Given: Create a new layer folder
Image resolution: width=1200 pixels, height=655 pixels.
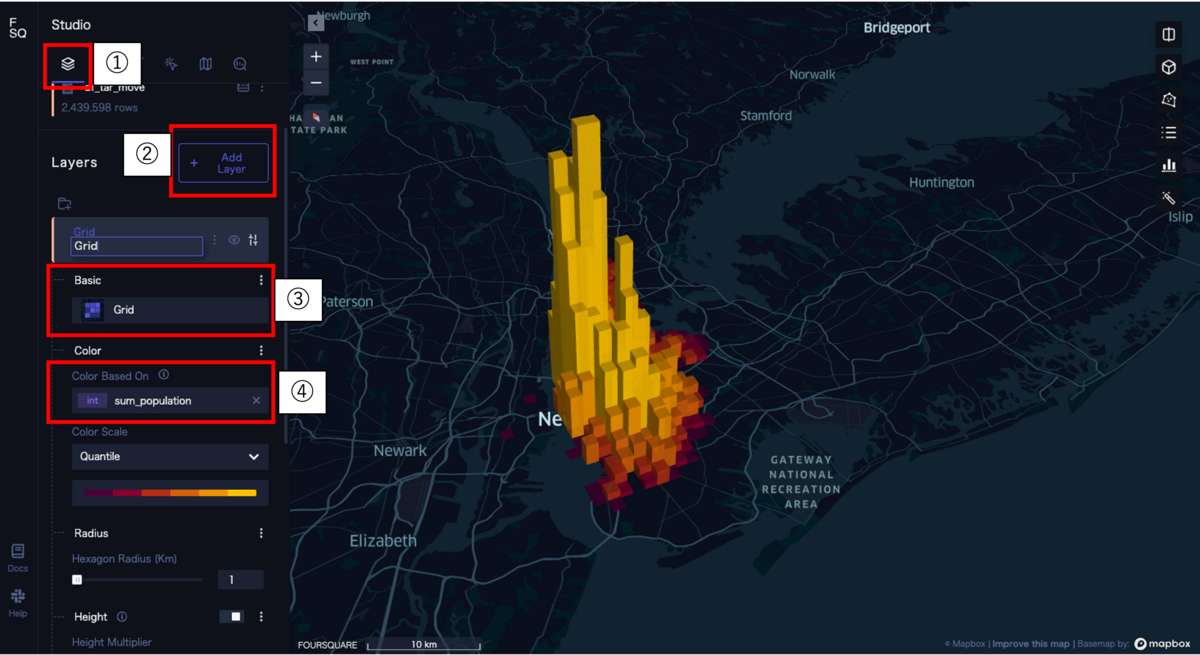Looking at the screenshot, I should 63,203.
